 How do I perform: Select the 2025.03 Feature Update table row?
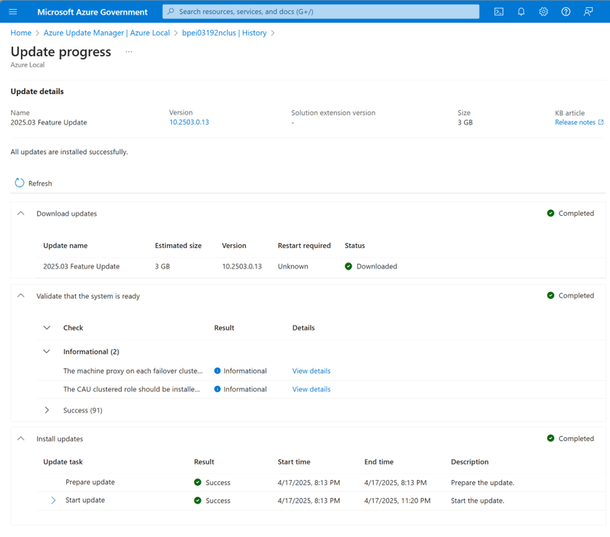coord(321,267)
